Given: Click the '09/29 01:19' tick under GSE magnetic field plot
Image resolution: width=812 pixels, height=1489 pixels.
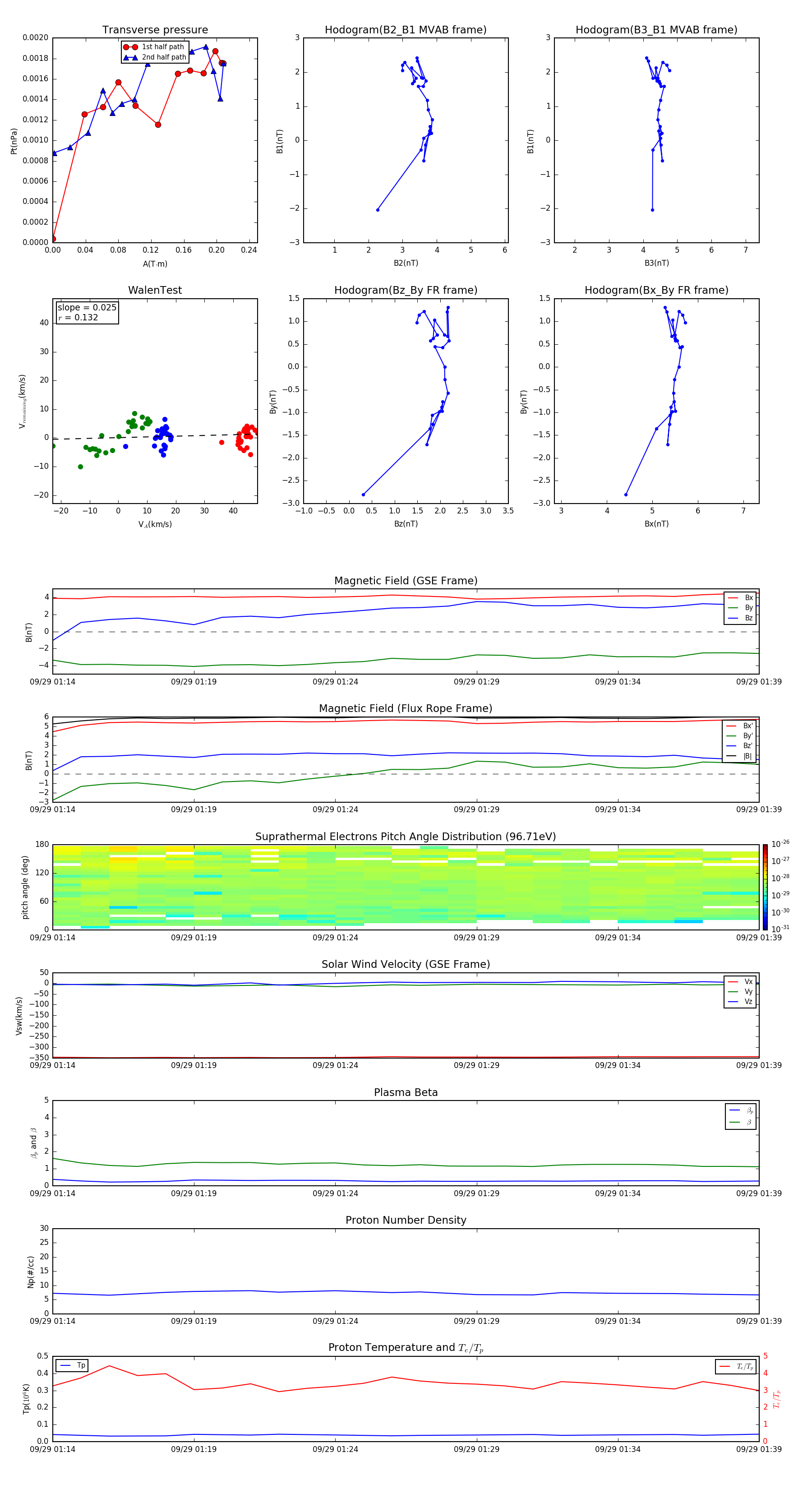Looking at the screenshot, I should coord(194,681).
